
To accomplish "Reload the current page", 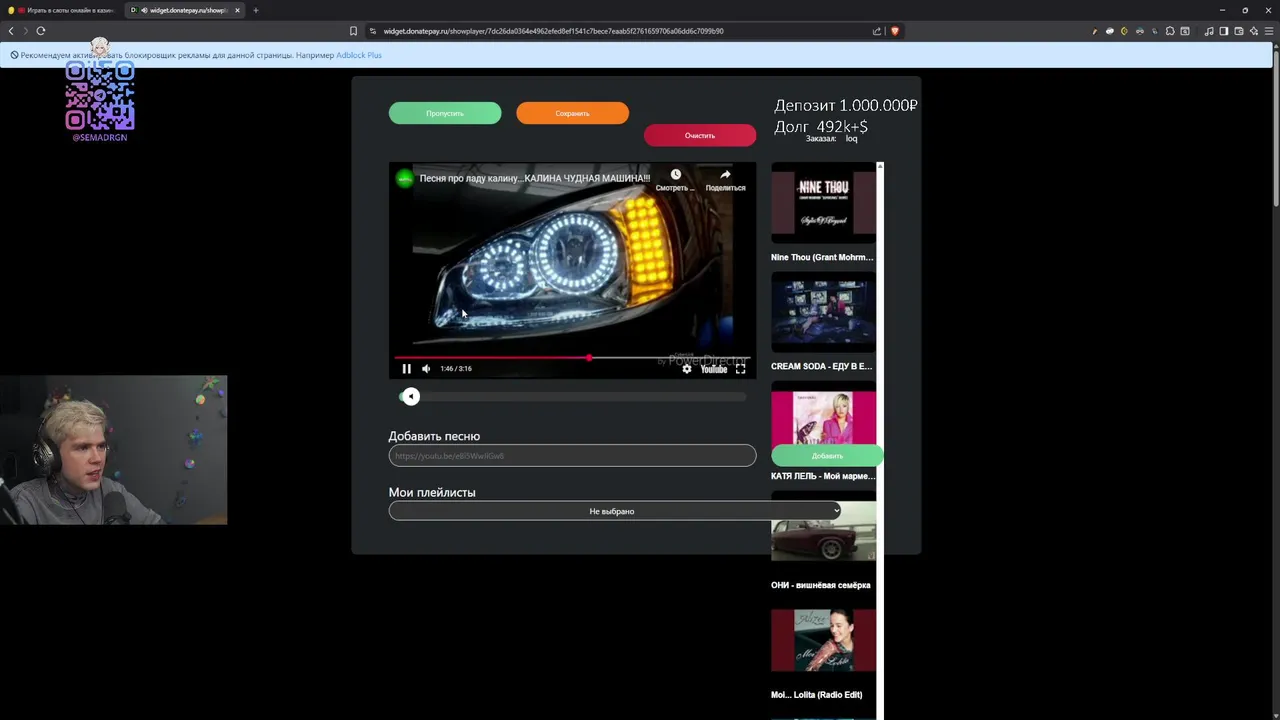I will pyautogui.click(x=41, y=31).
